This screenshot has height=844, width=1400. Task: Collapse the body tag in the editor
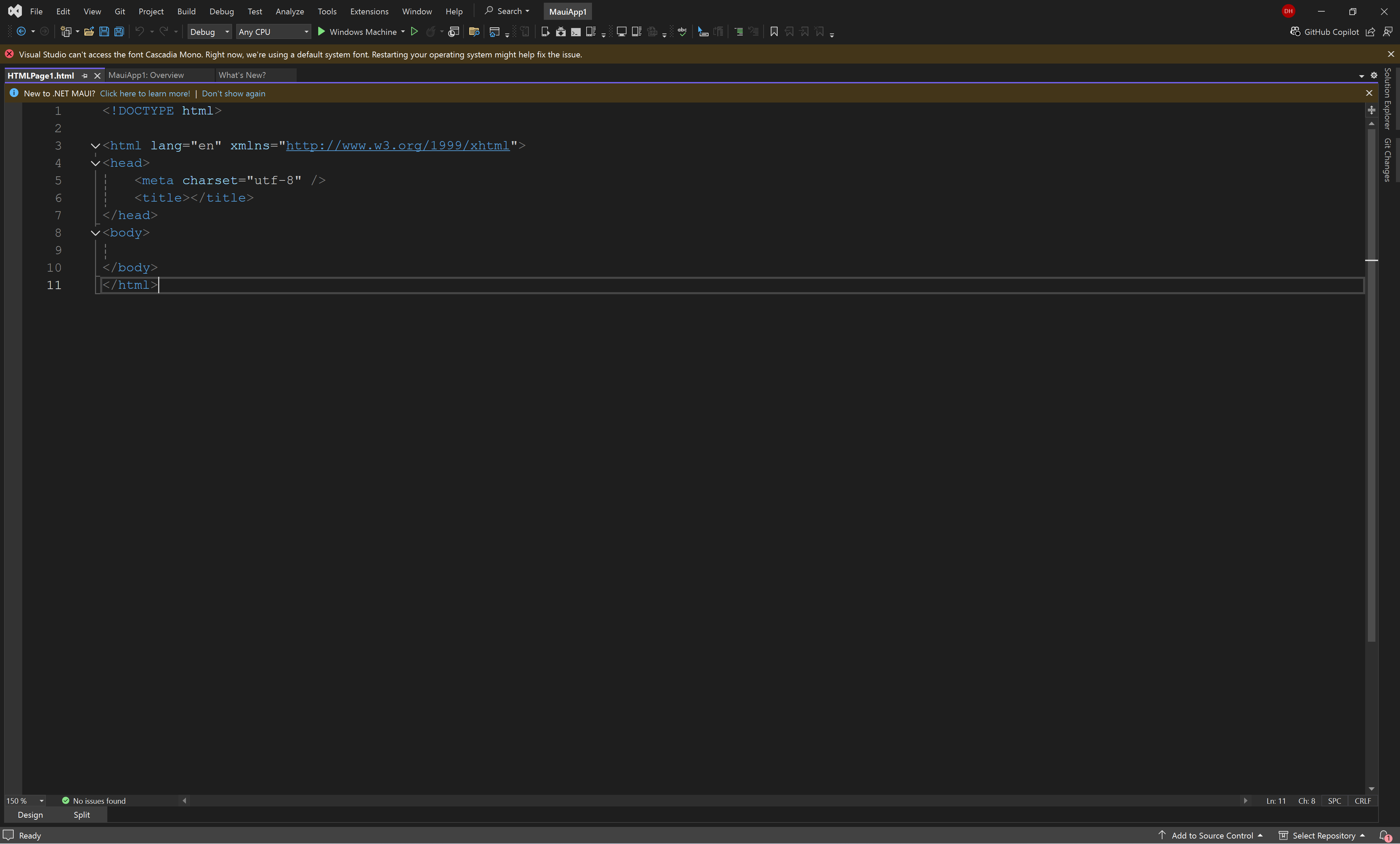click(x=95, y=233)
